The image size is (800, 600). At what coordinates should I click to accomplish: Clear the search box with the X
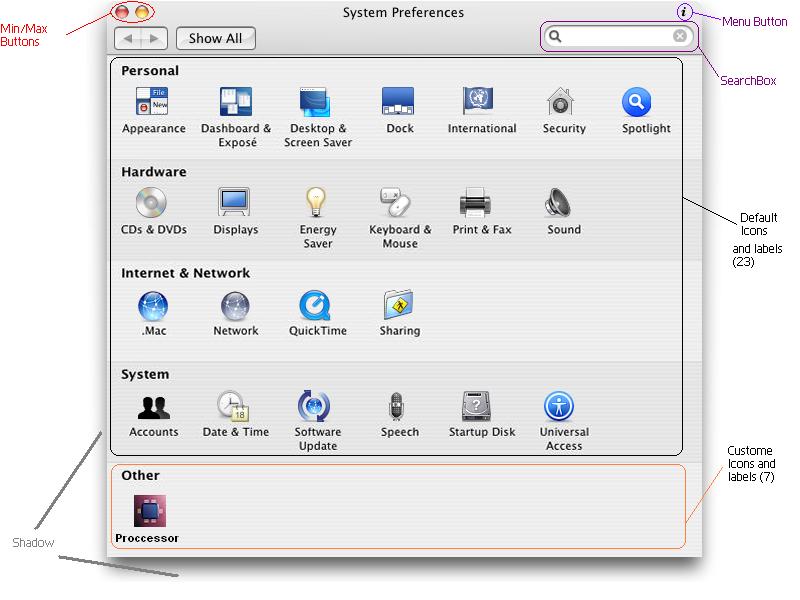(680, 36)
